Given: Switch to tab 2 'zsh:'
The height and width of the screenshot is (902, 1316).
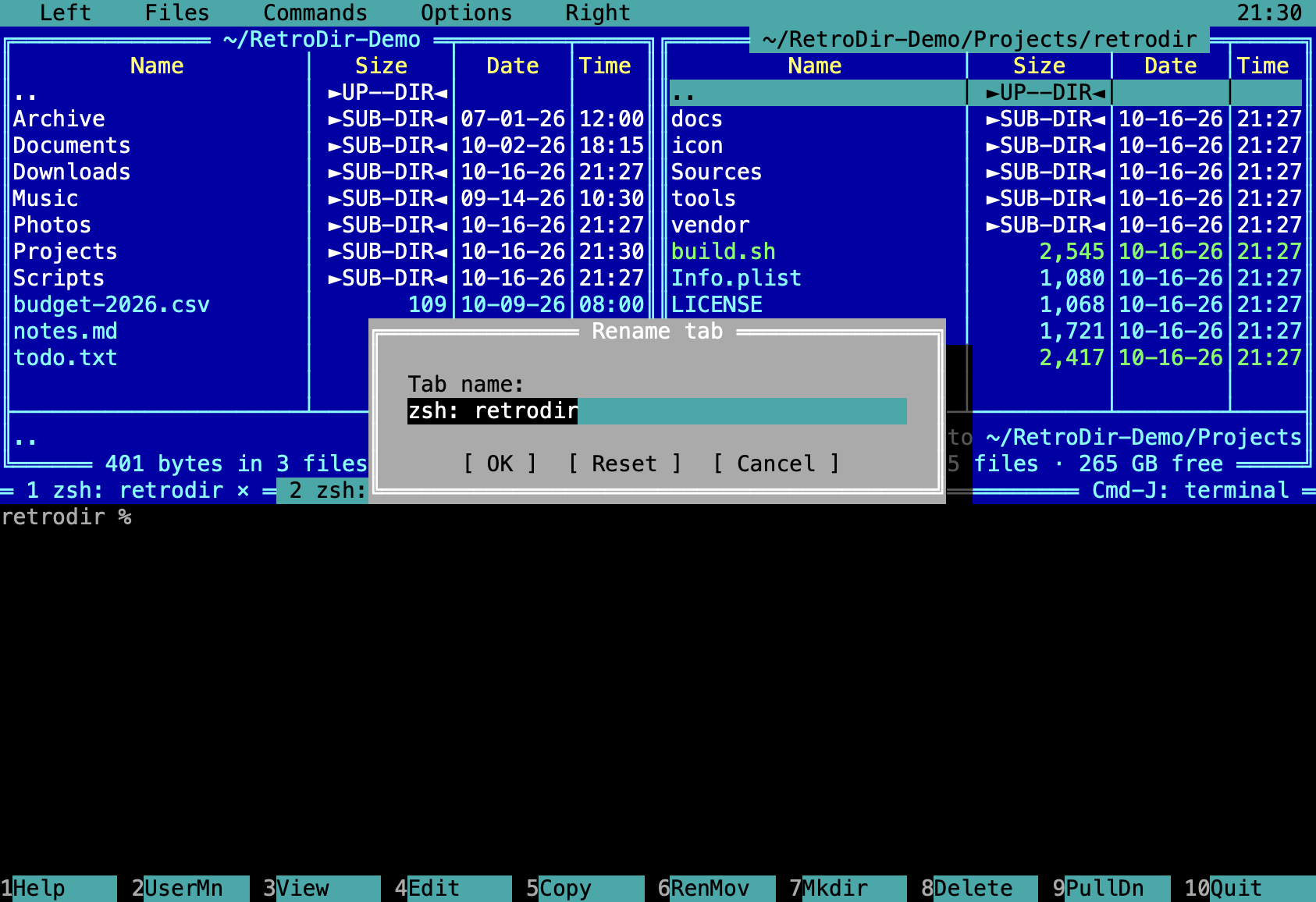Looking at the screenshot, I should [x=322, y=491].
